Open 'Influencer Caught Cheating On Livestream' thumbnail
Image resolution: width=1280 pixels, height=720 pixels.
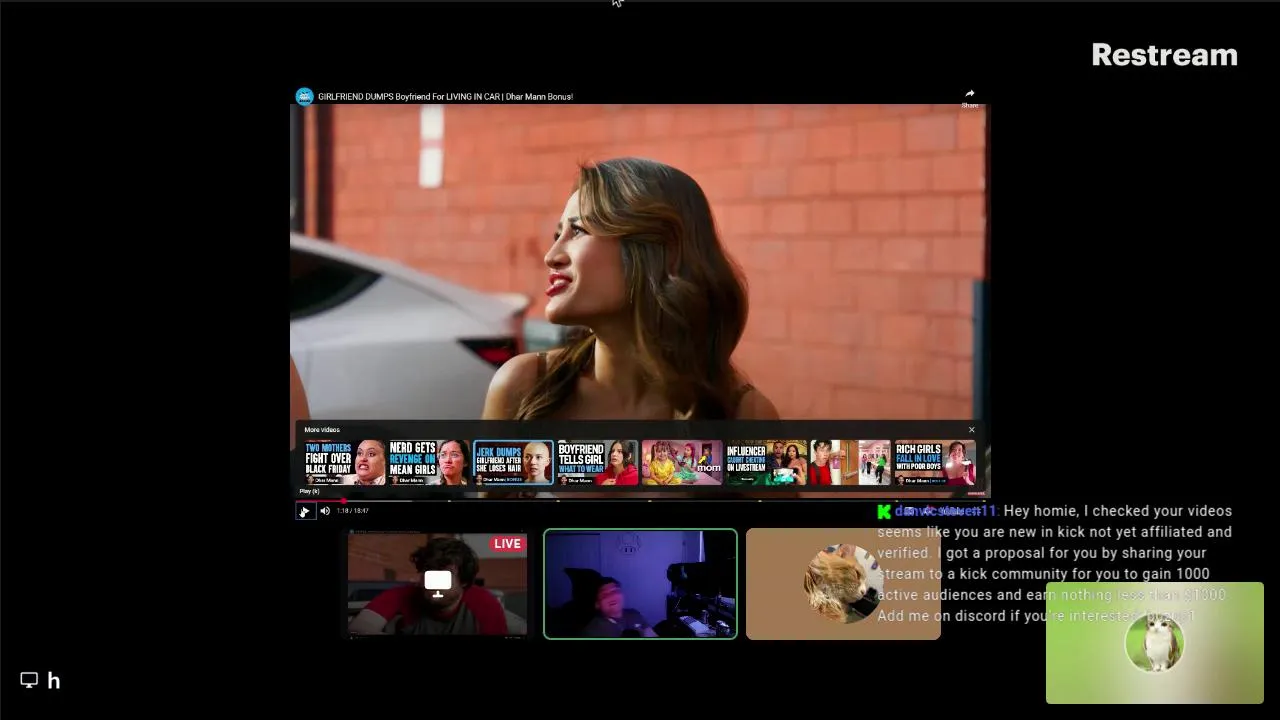point(766,463)
